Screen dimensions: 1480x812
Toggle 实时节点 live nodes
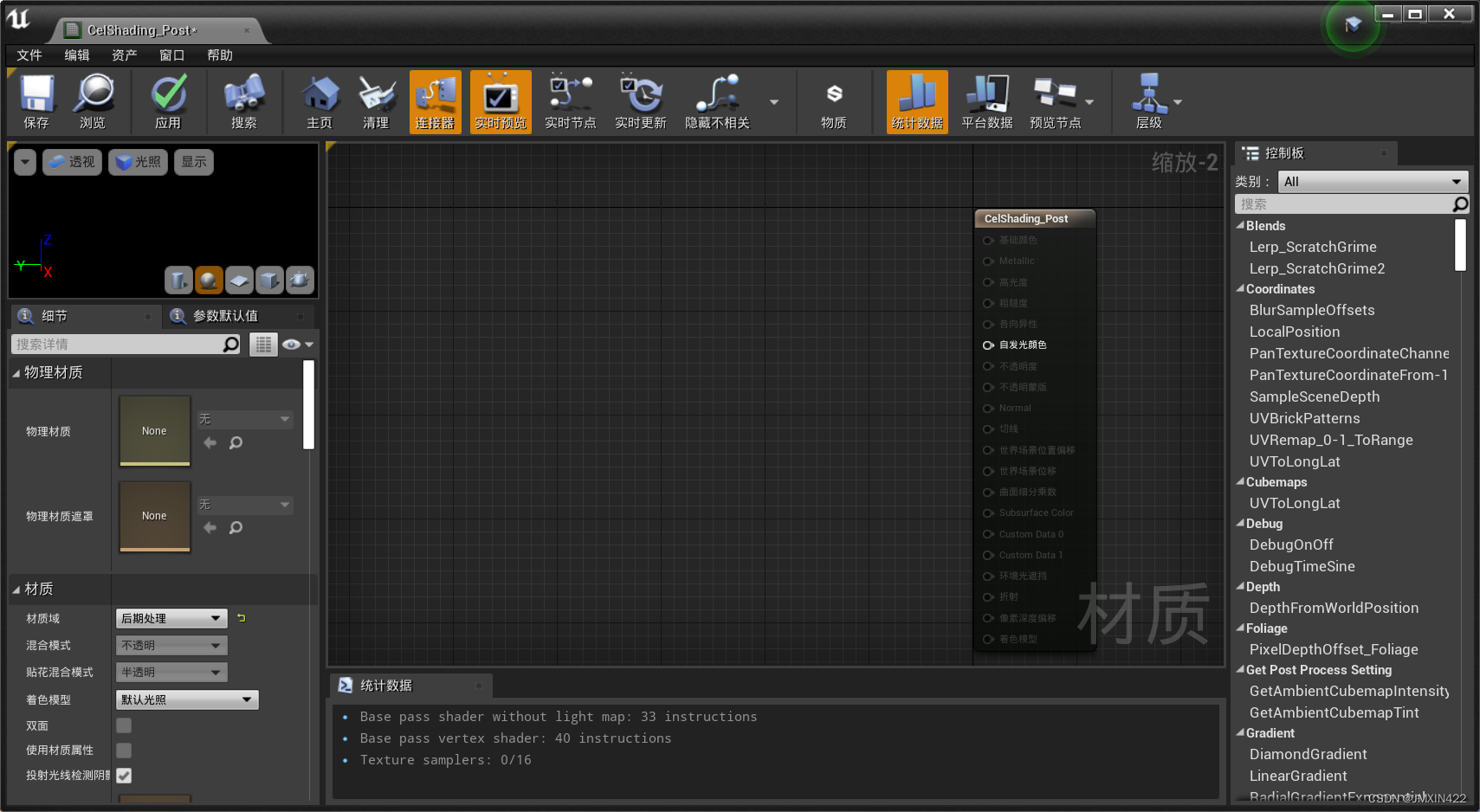[x=570, y=101]
